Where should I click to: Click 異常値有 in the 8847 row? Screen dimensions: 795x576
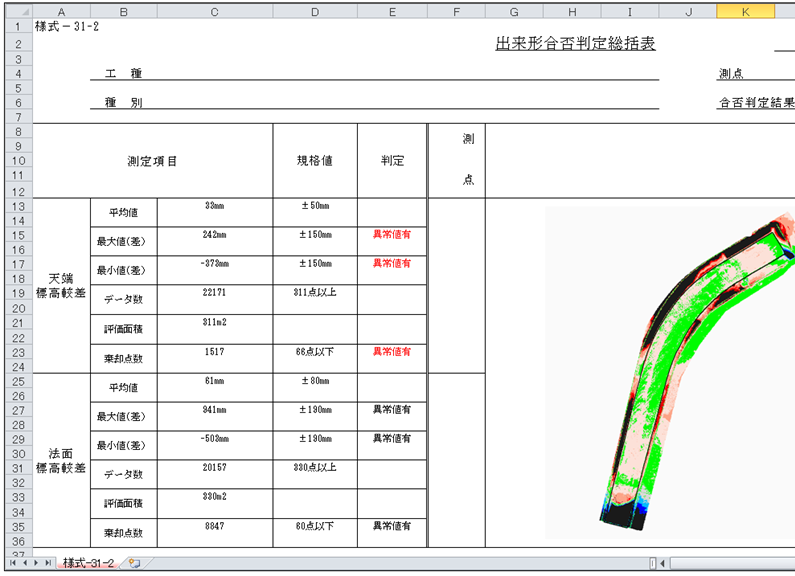pos(392,526)
